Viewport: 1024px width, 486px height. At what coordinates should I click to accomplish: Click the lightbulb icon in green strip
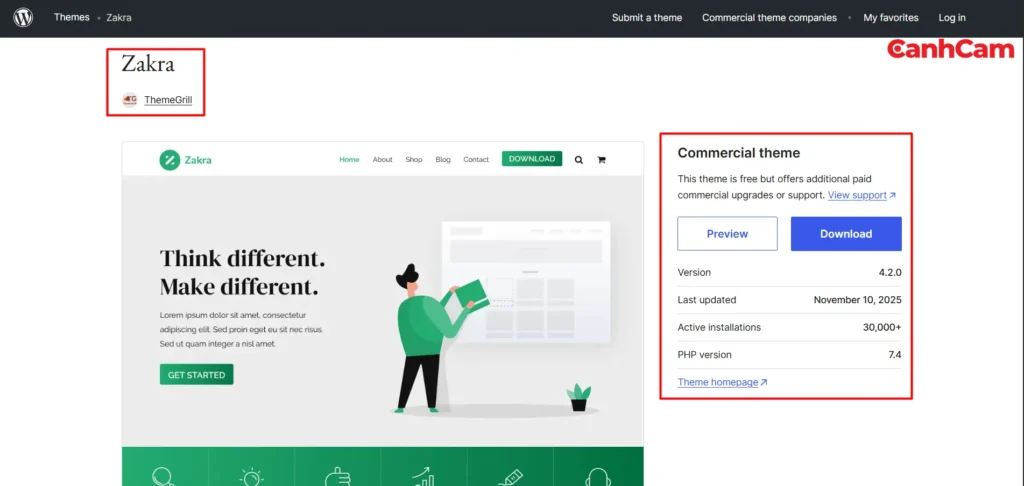[x=251, y=477]
